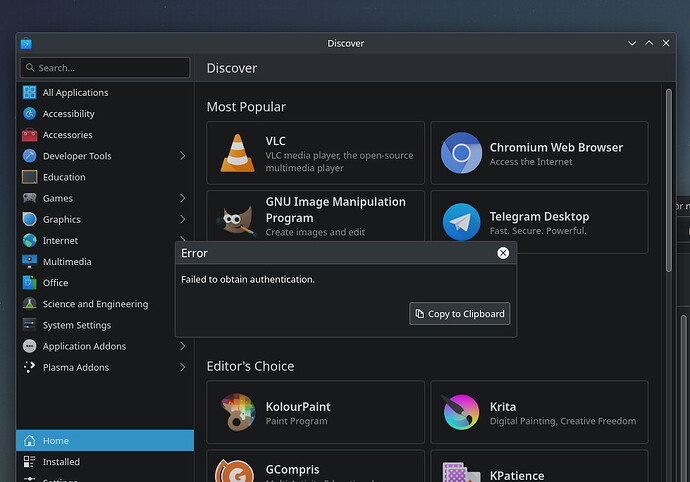Click the Copy to Clipboard button
The image size is (690, 482).
pos(459,313)
